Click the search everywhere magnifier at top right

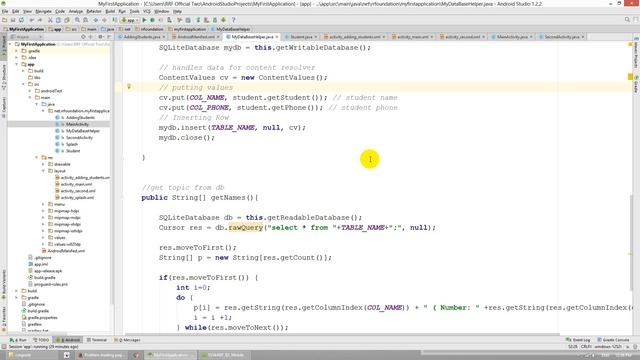(x=627, y=20)
